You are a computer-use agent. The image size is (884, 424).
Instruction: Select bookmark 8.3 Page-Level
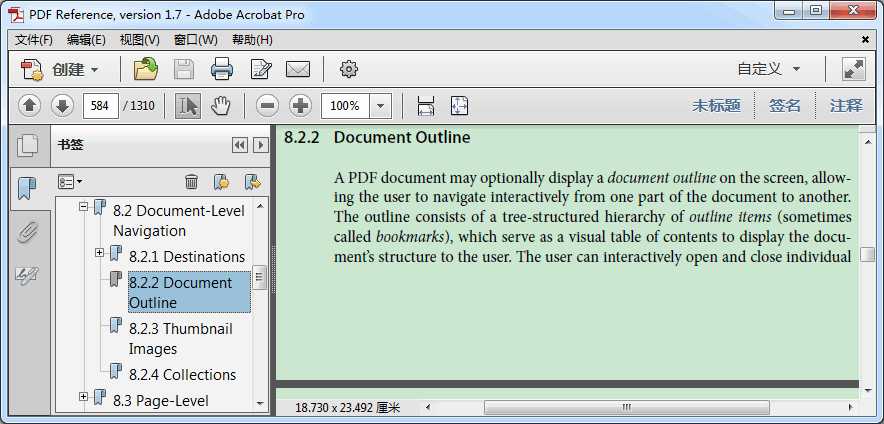point(161,400)
